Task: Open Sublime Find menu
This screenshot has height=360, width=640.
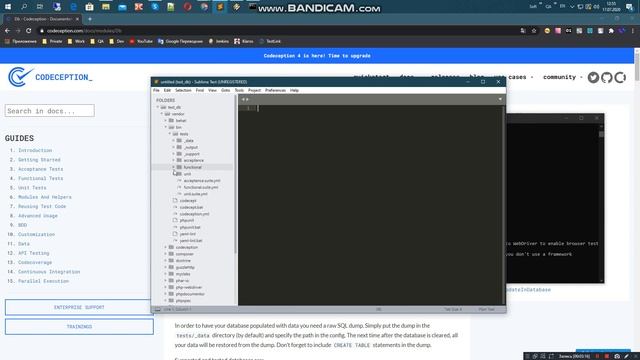Action: [200, 90]
